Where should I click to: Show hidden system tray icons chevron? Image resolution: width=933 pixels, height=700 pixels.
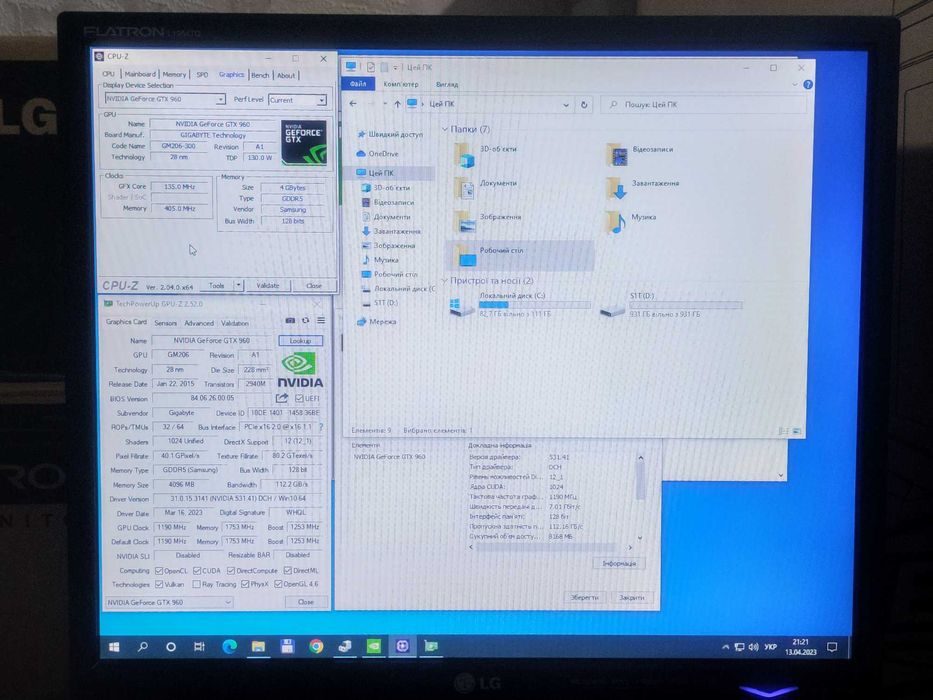(725, 647)
